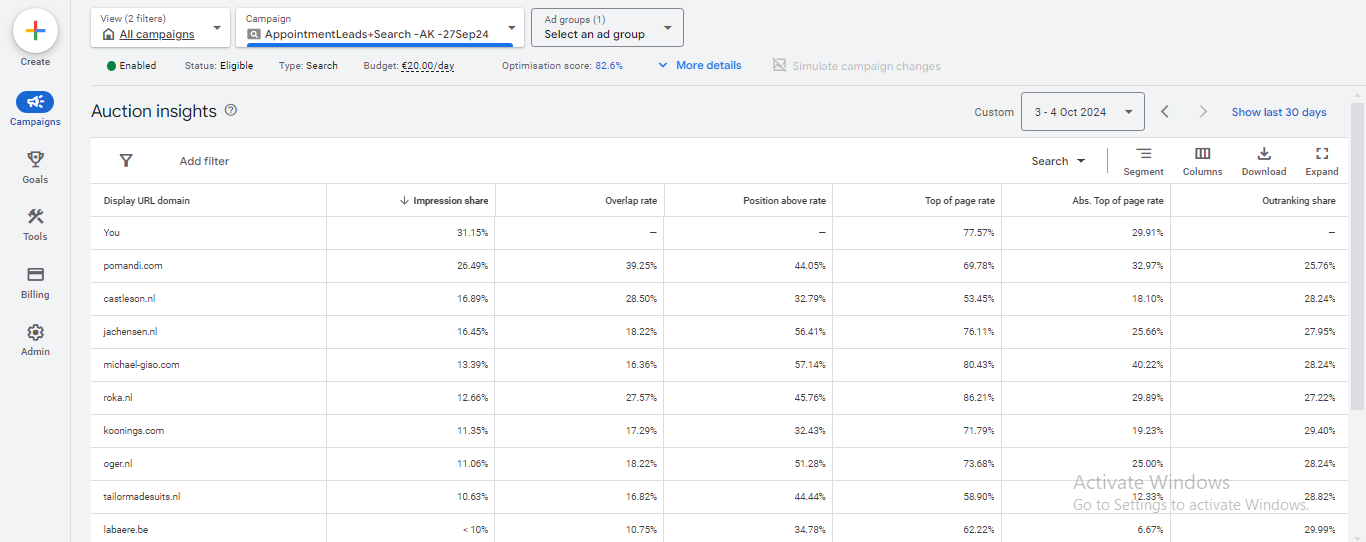
Task: Click the Create plus button
Action: [35, 30]
